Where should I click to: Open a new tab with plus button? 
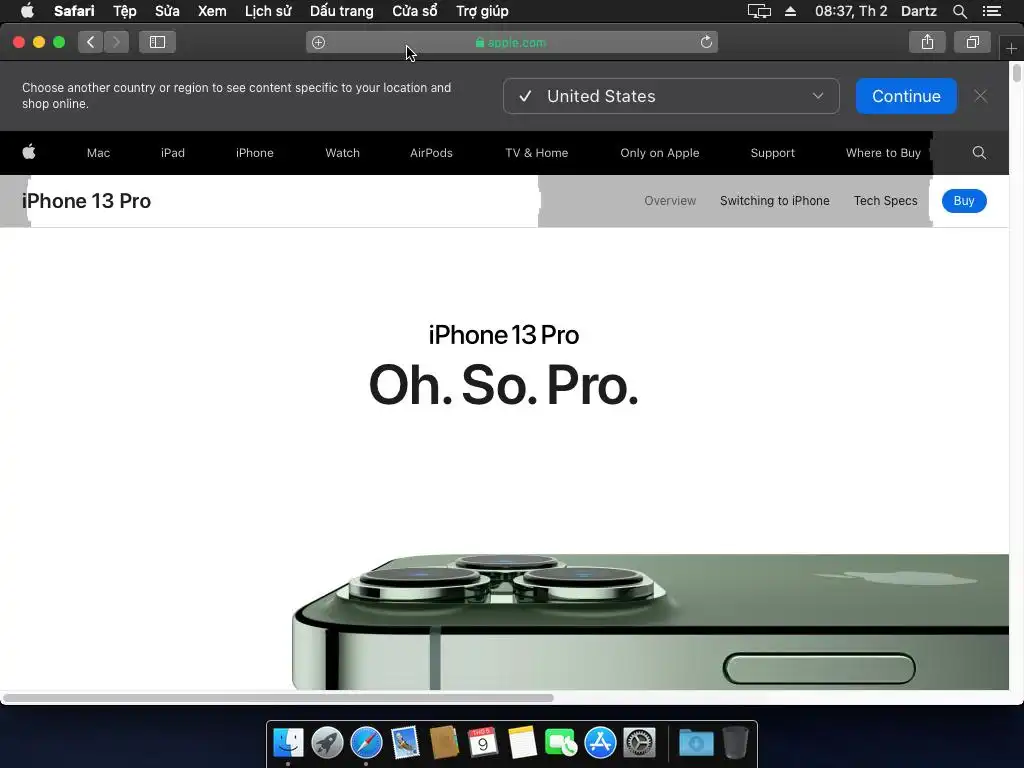pos(1011,48)
